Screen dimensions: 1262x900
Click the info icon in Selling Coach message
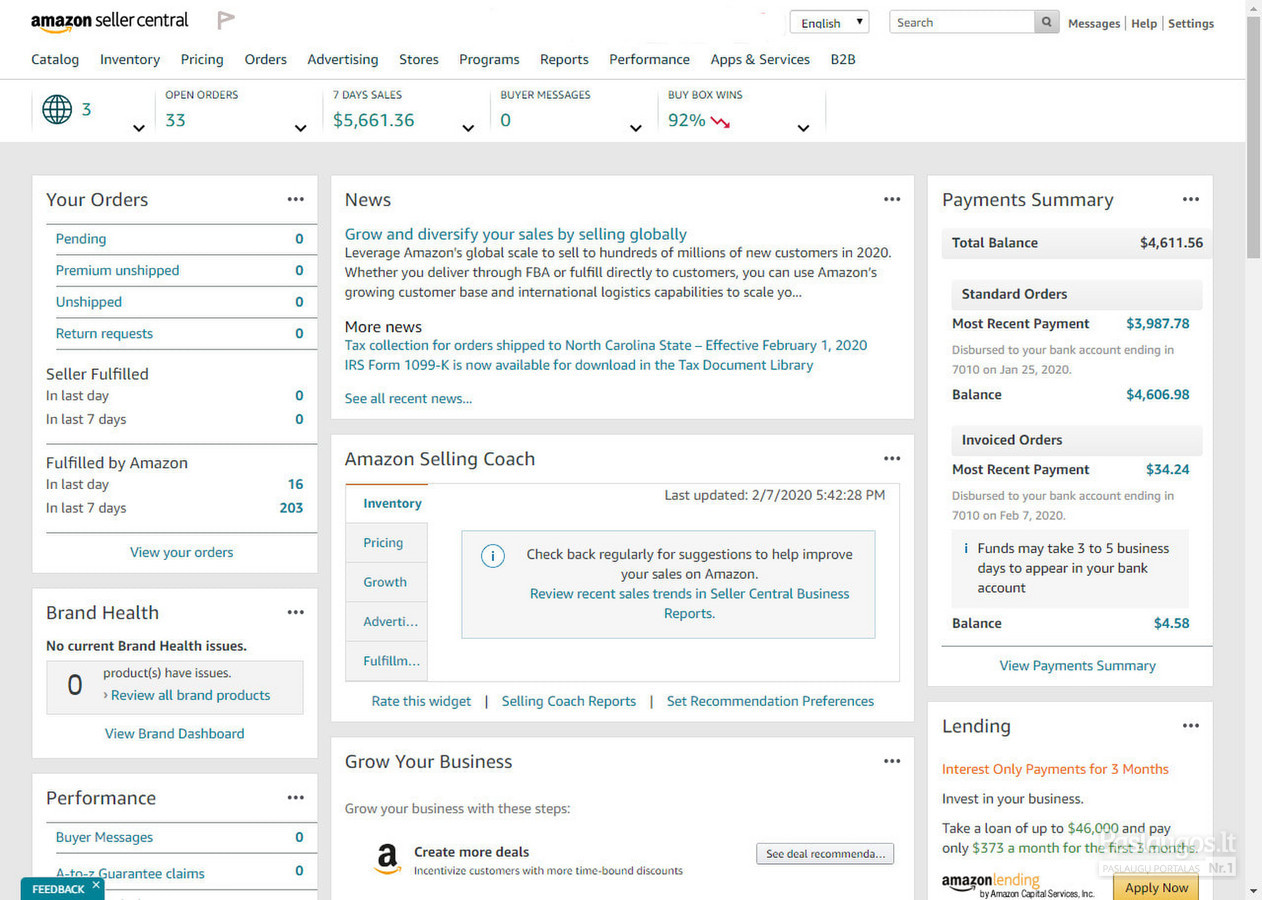click(493, 556)
